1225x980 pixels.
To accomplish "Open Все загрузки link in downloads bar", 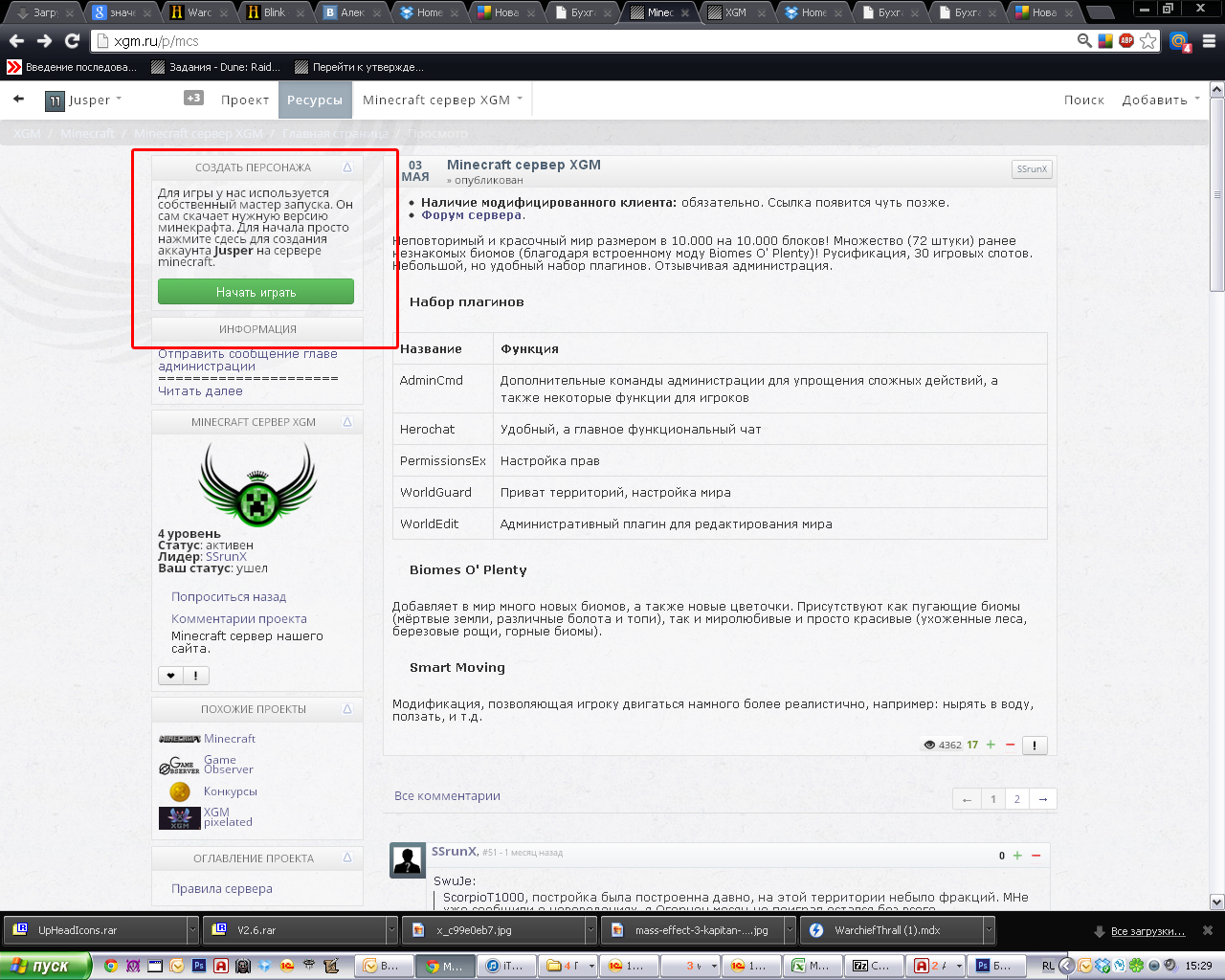I will tap(1147, 931).
